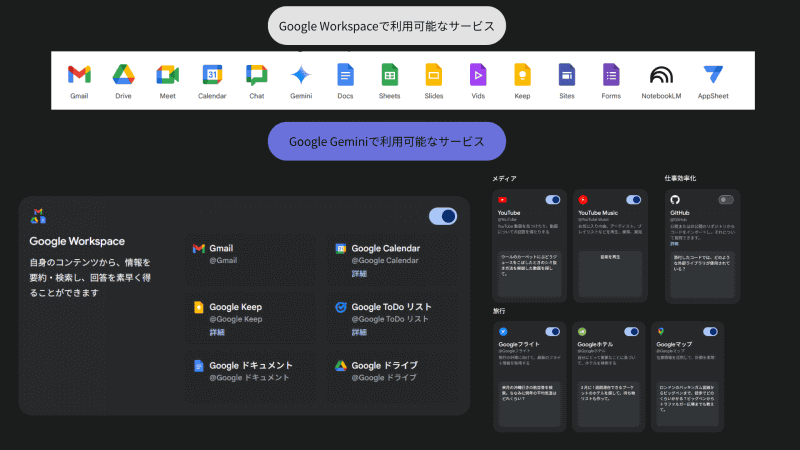
Task: Click the YouTube logo on its card
Action: 503,200
